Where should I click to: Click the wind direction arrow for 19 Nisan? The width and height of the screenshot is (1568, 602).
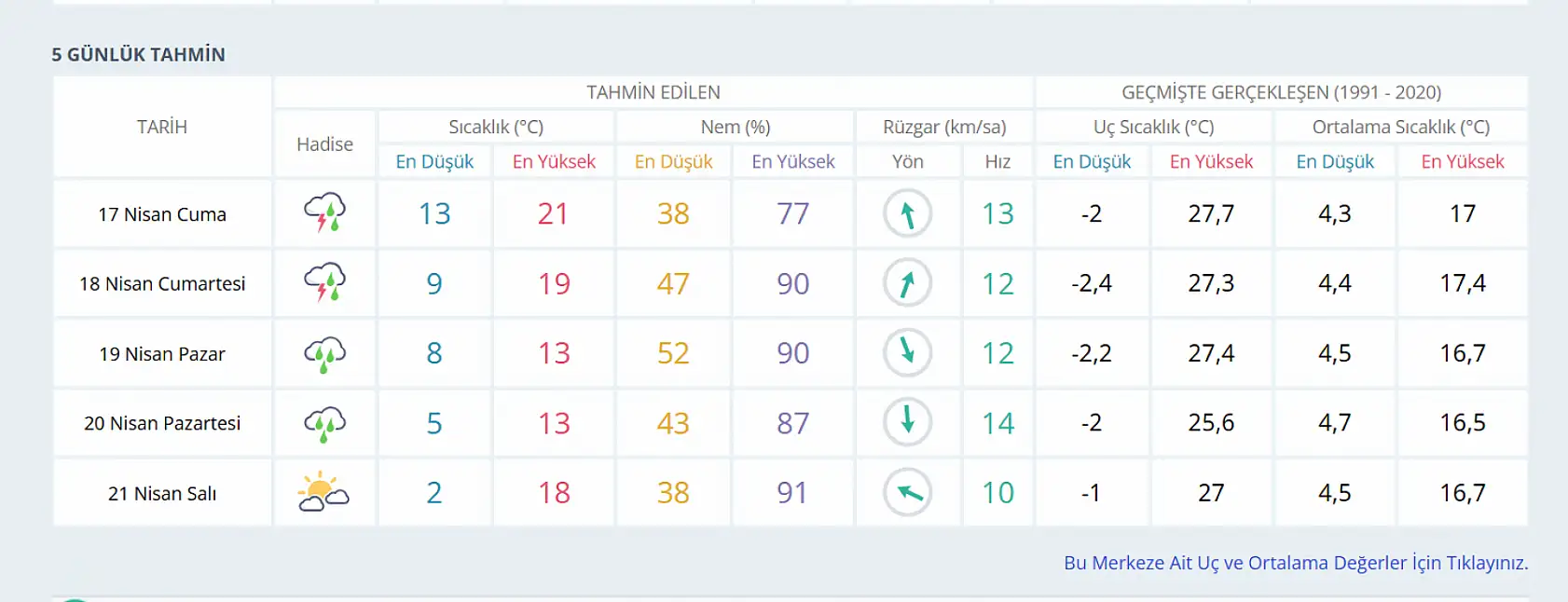(907, 353)
